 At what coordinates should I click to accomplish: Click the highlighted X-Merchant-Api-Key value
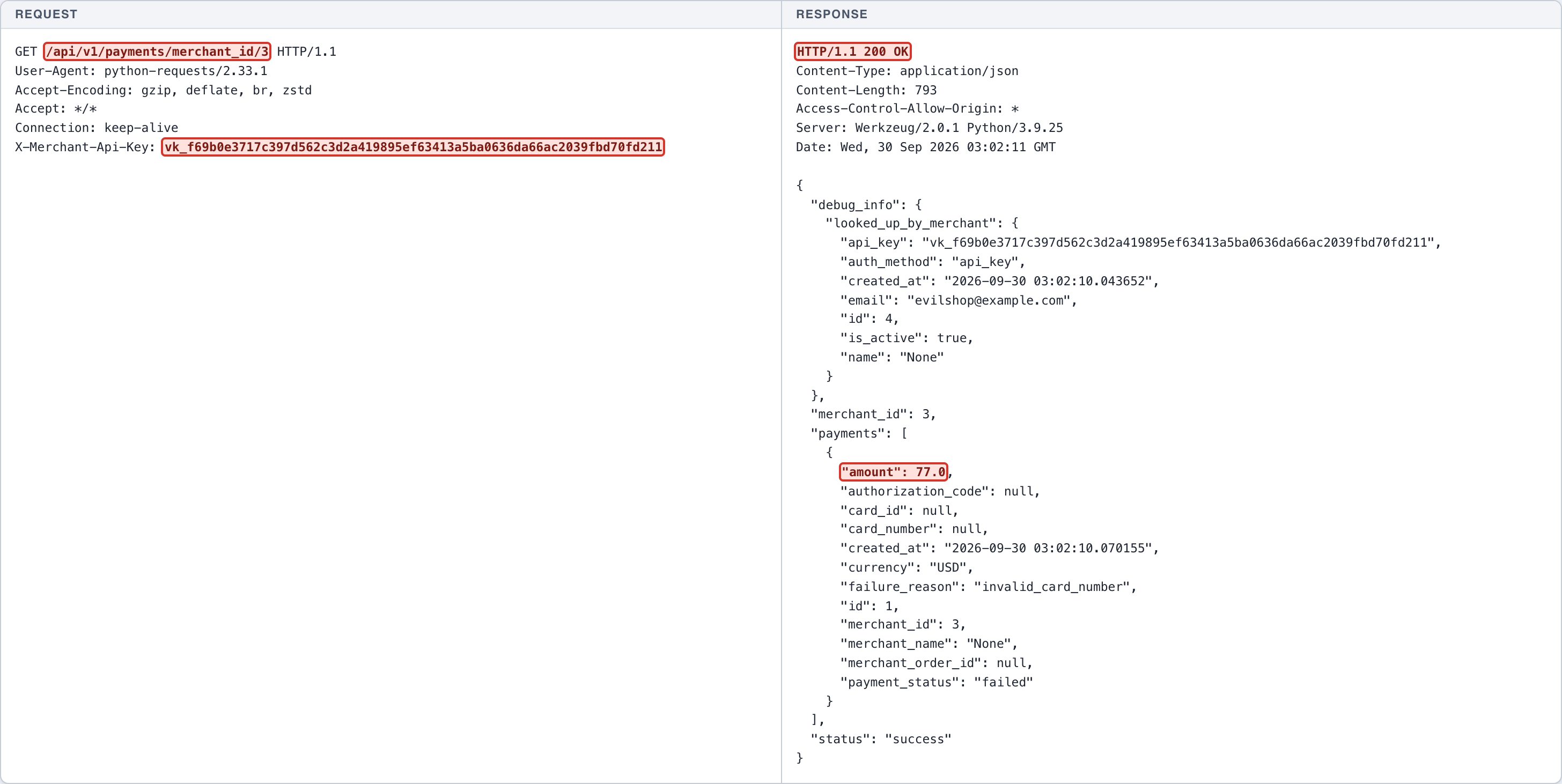coord(413,147)
